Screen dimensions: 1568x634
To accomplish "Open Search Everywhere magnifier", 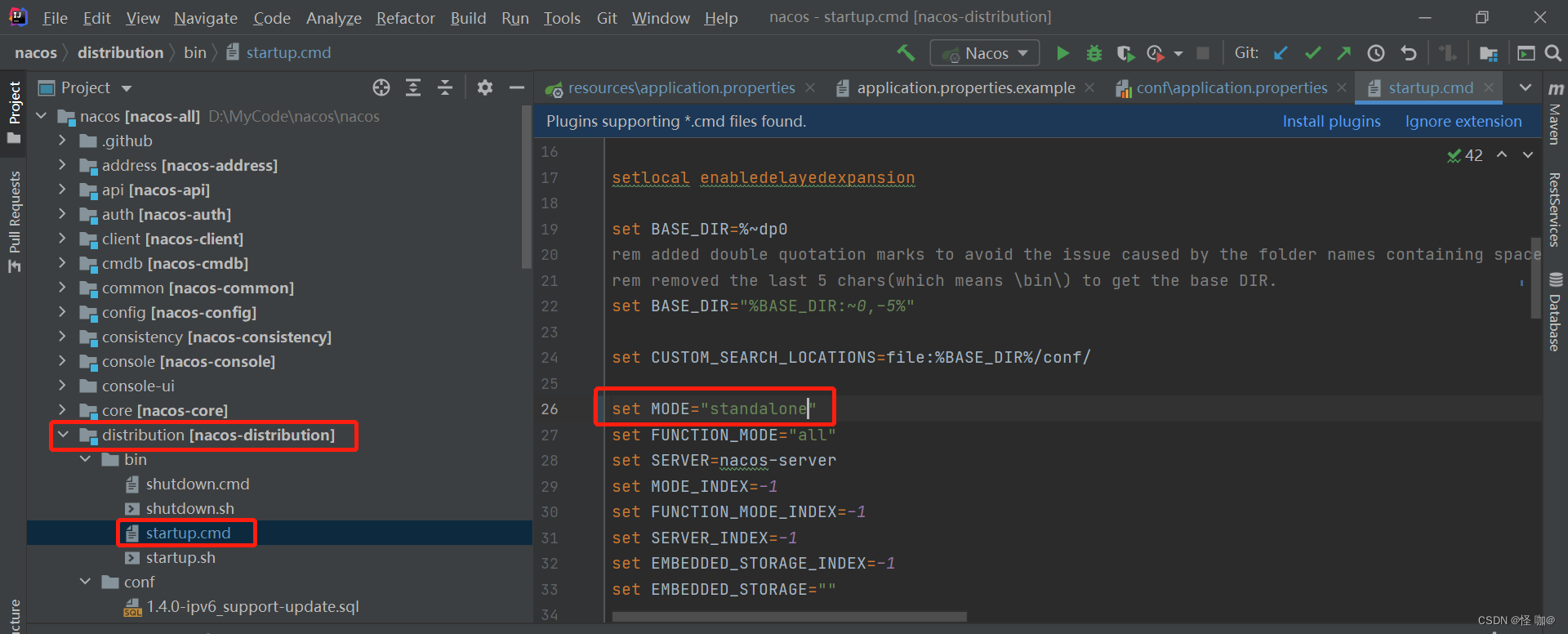I will 1553,53.
